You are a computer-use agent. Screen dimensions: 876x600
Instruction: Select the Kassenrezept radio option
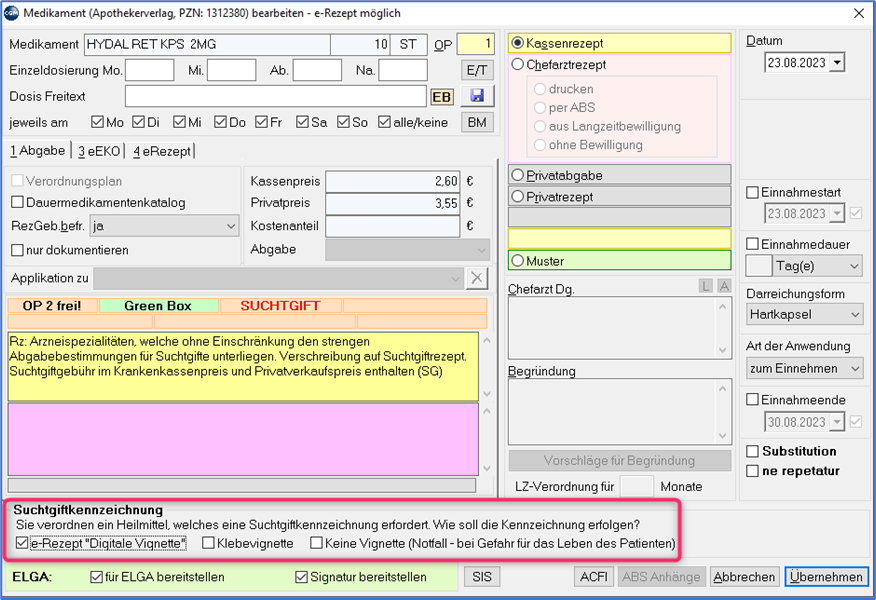pyautogui.click(x=518, y=43)
